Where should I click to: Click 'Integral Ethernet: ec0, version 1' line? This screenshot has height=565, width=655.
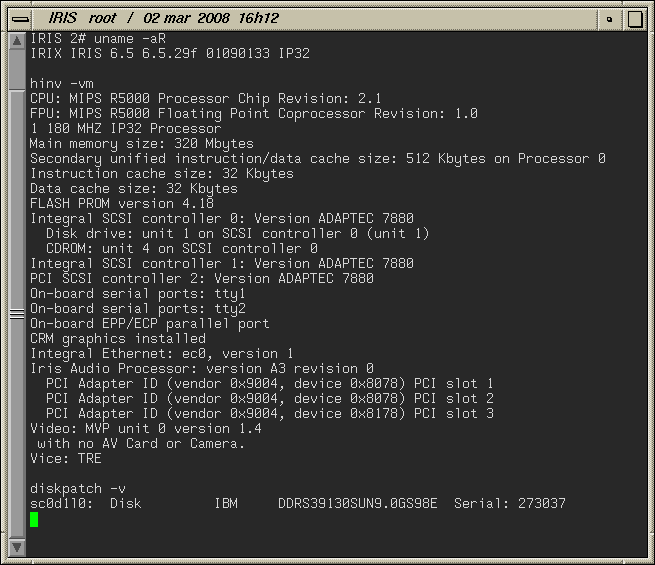click(162, 354)
